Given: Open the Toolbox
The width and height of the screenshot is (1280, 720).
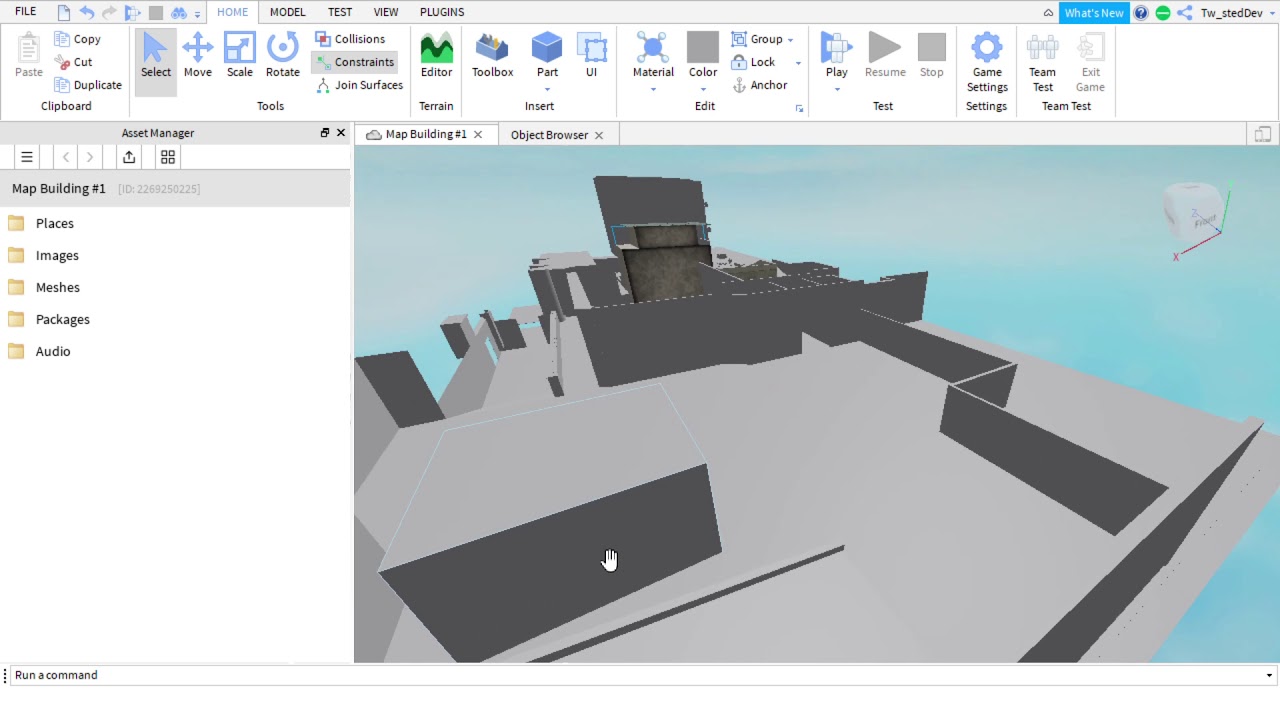Looking at the screenshot, I should pyautogui.click(x=492, y=55).
